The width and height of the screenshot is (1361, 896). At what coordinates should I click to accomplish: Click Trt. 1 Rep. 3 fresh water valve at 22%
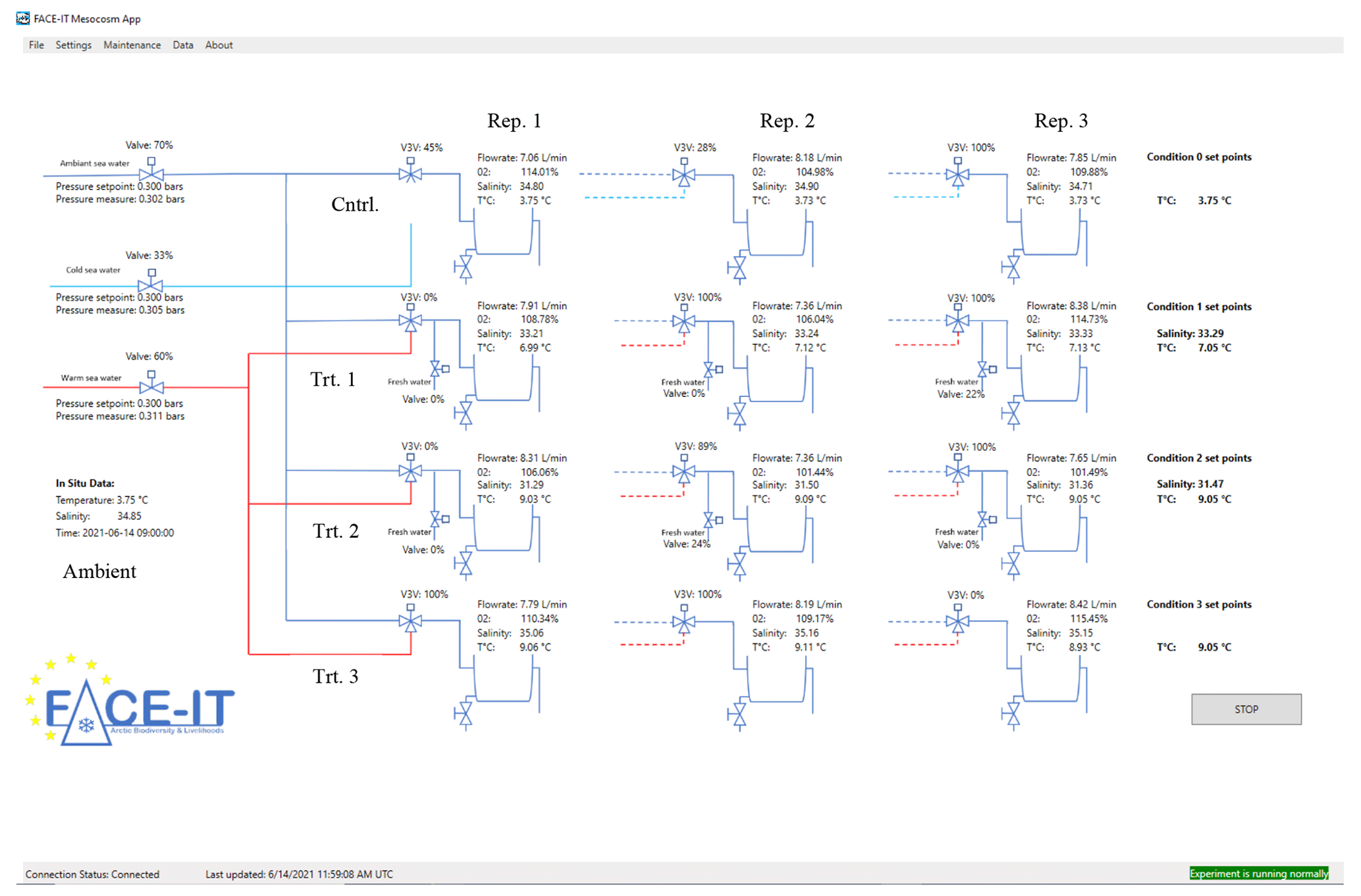coord(984,369)
